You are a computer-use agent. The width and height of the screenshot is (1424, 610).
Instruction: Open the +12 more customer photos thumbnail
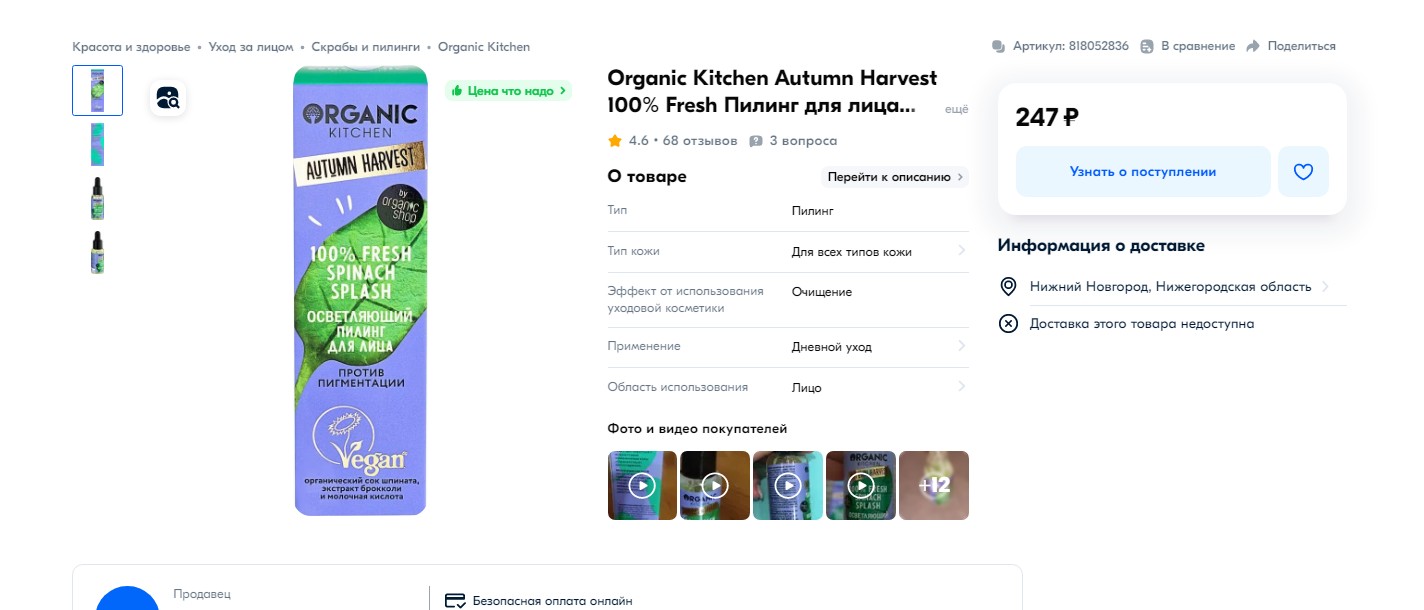[934, 485]
